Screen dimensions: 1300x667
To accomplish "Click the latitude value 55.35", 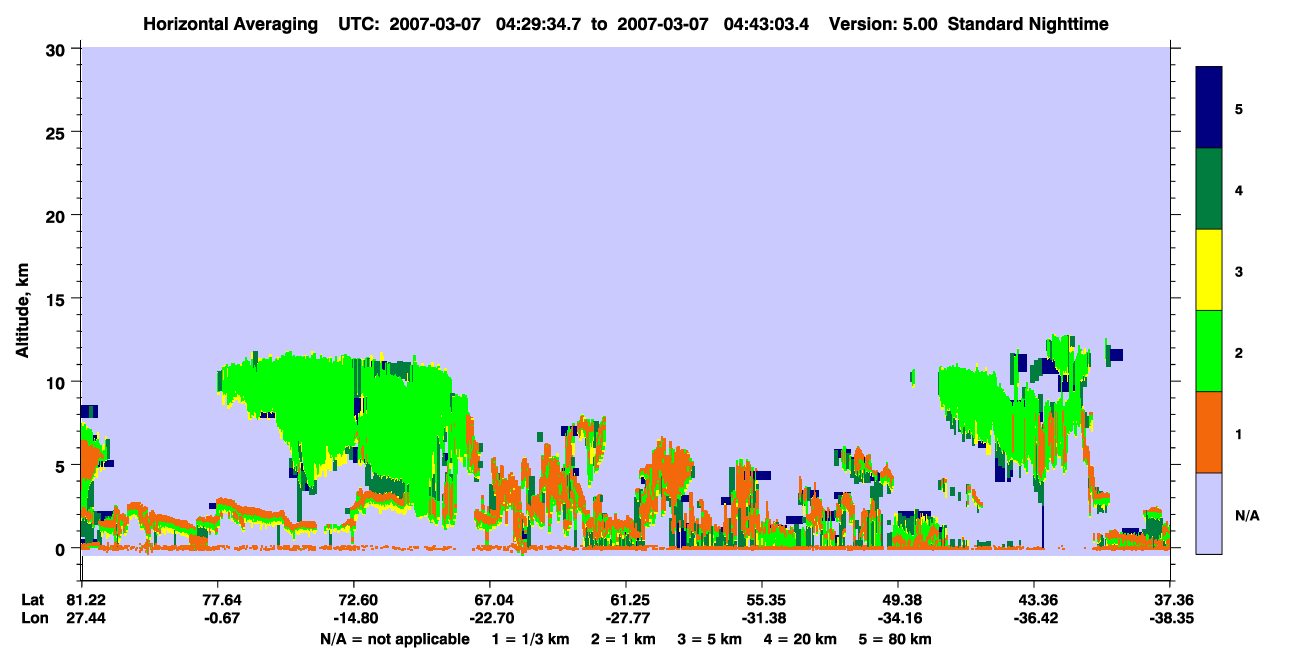I will 762,600.
